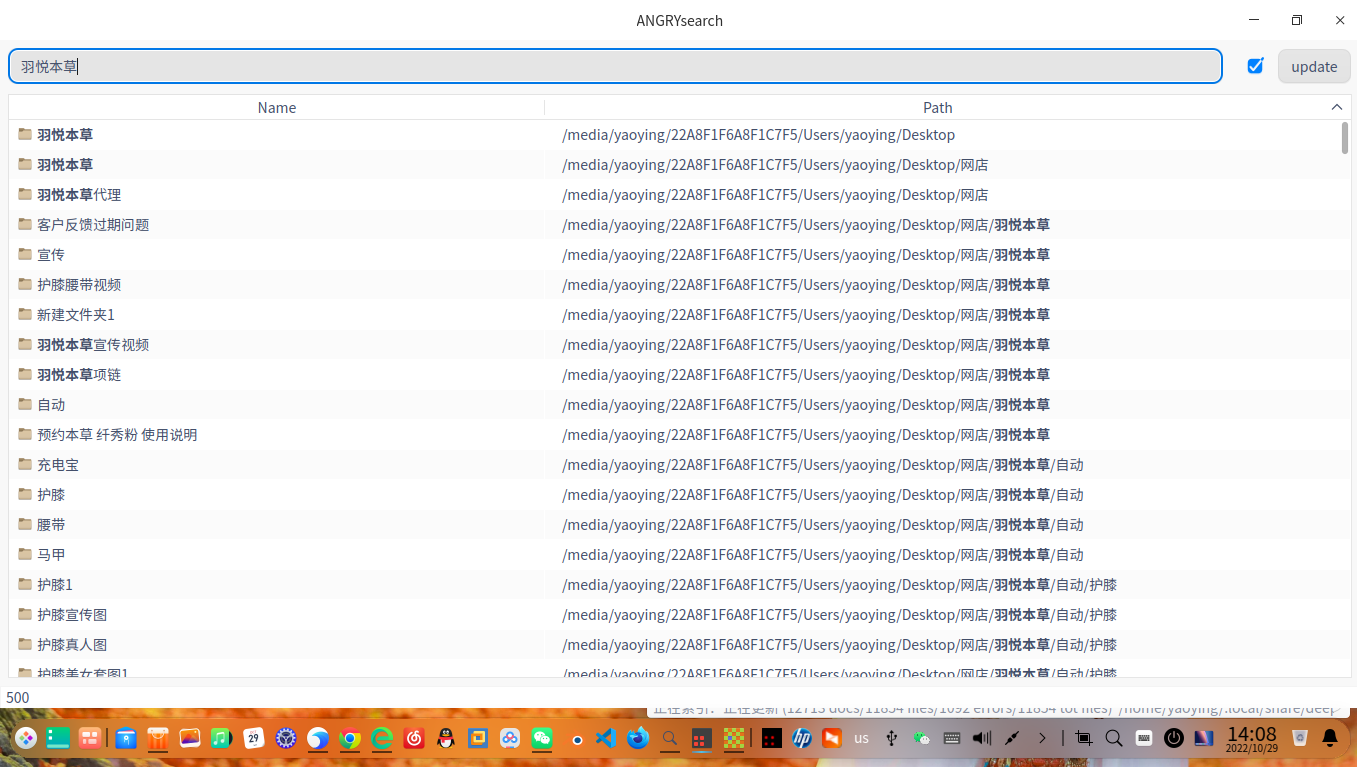Click the small WeChat tray icon beside USB

pos(922,738)
